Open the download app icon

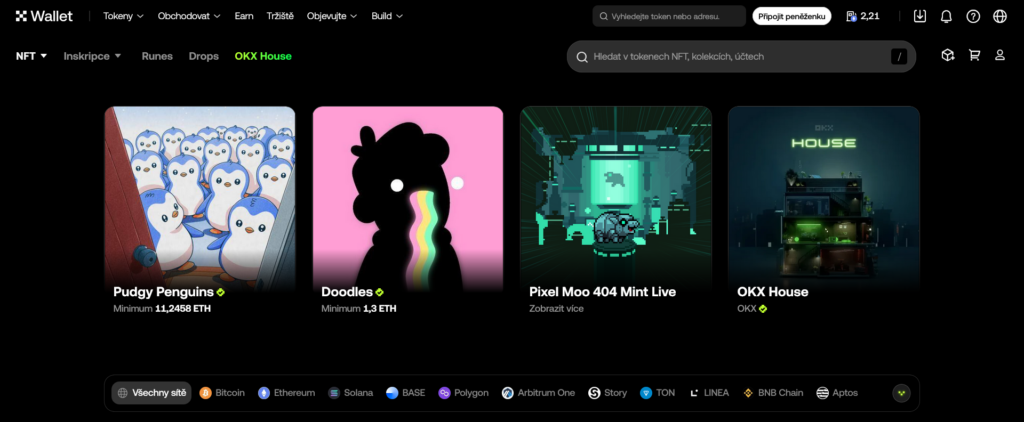(x=920, y=16)
